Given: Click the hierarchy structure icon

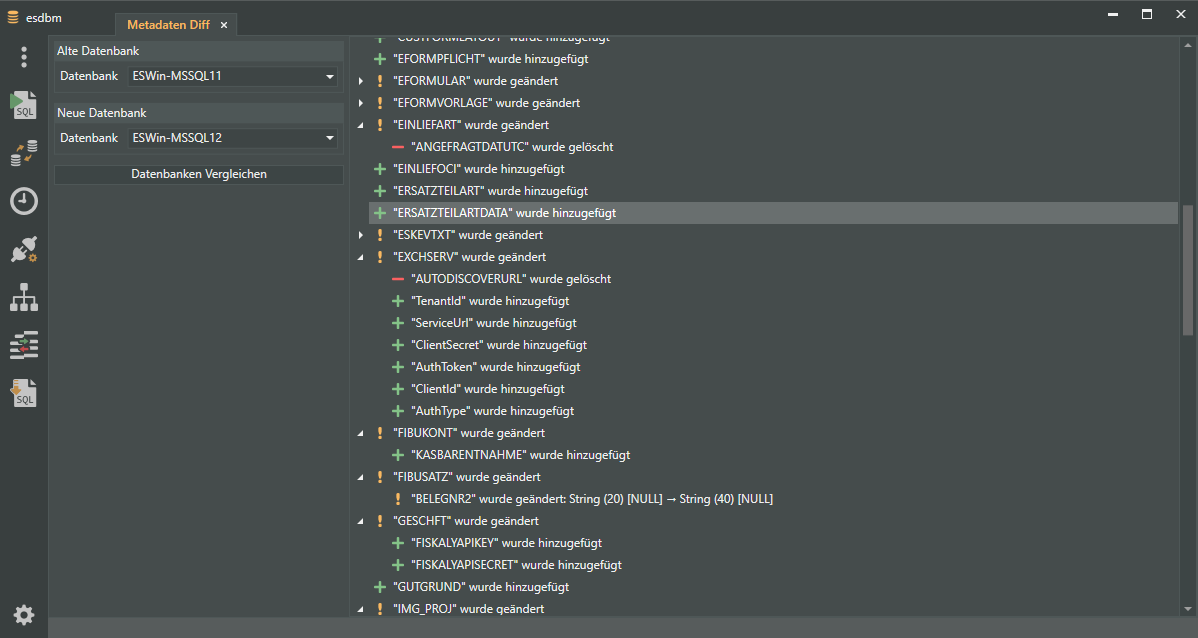Looking at the screenshot, I should (x=24, y=297).
